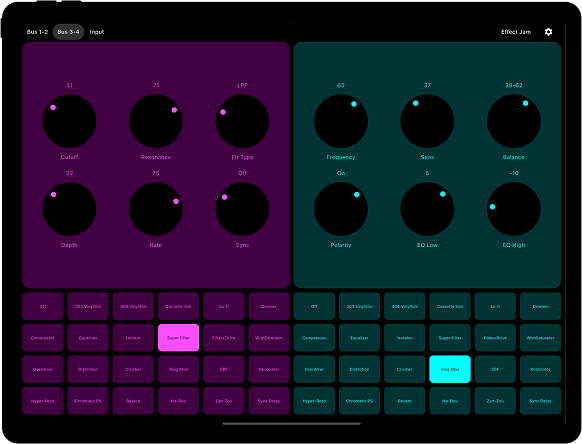
Task: Select Chromatic PS in magenta grid
Action: tap(88, 401)
